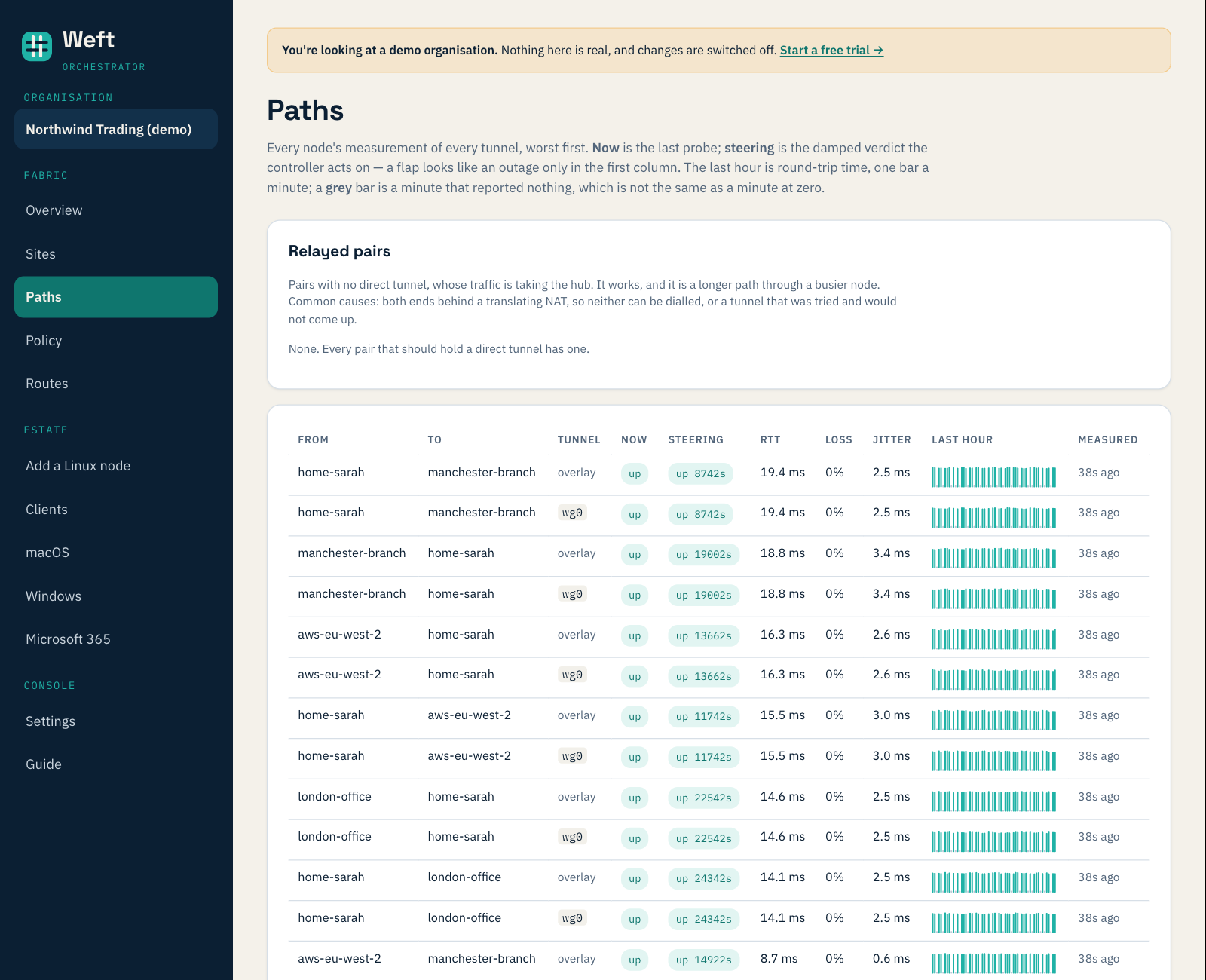This screenshot has width=1206, height=980.
Task: Open the Northwind Trading (demo) organisation selector
Action: point(116,129)
